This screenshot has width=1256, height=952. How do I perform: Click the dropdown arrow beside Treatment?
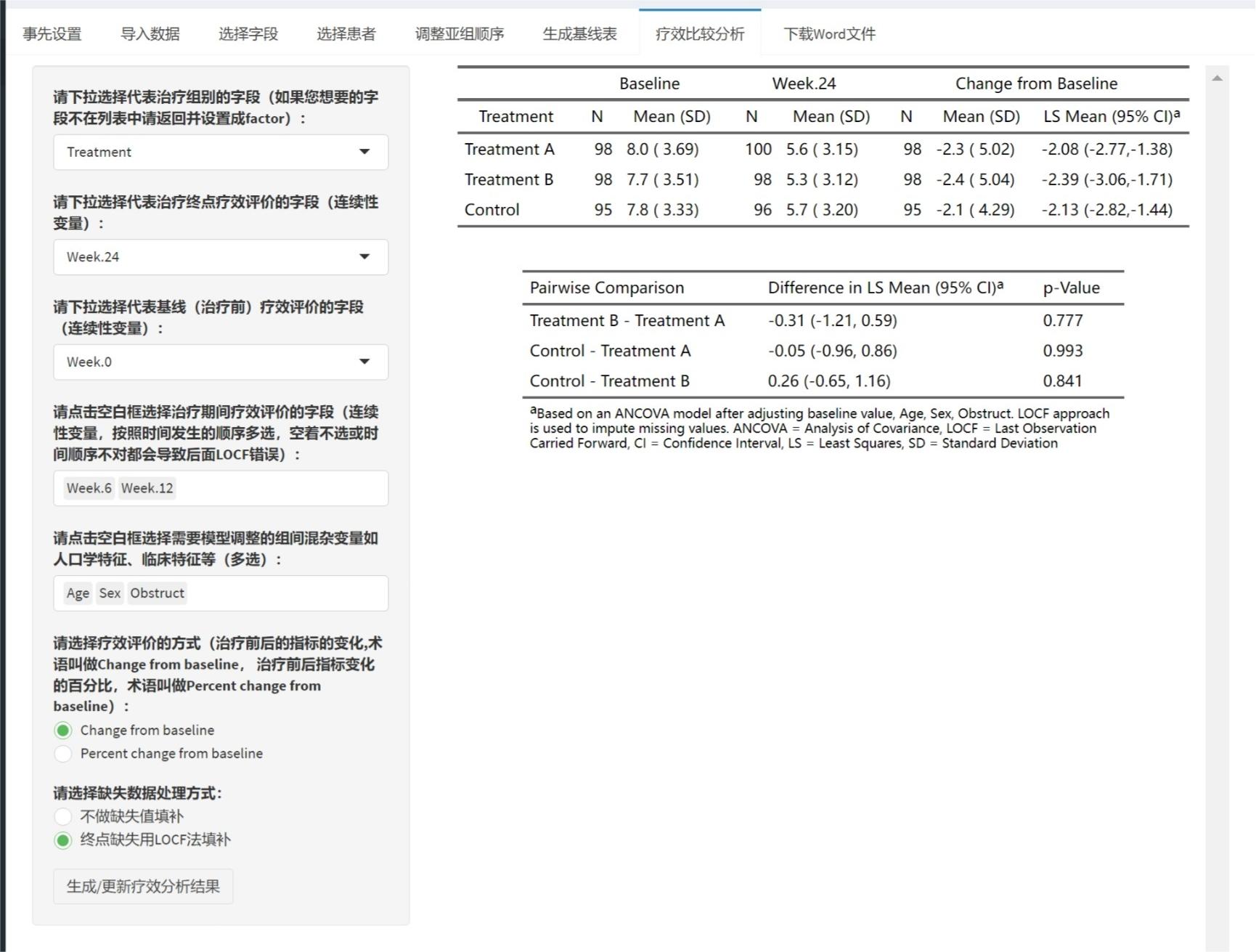pos(364,152)
